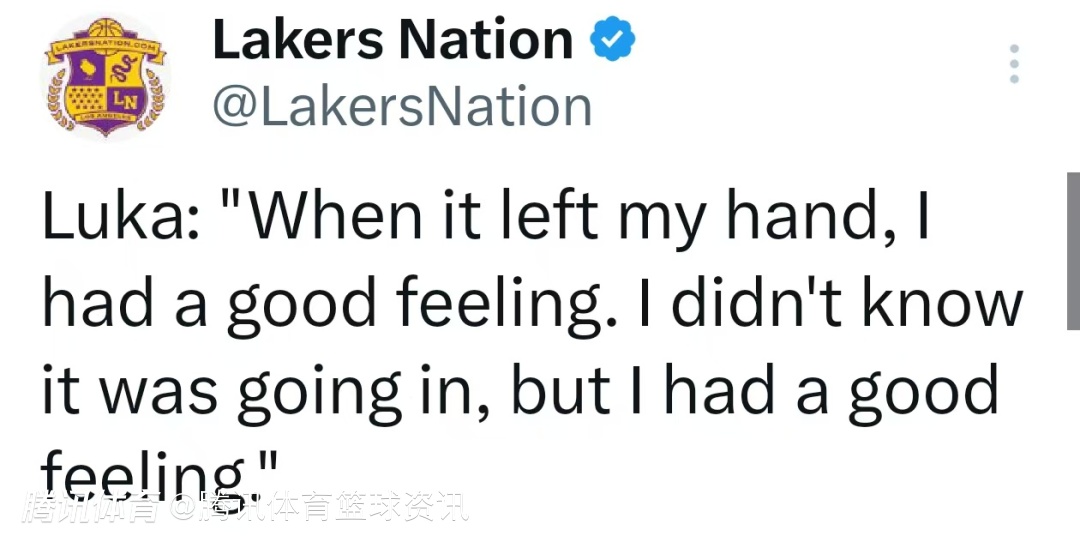Image resolution: width=1080 pixels, height=542 pixels.
Task: Open the @腾讯体育篮球资讯 watermark handle
Action: (318, 509)
